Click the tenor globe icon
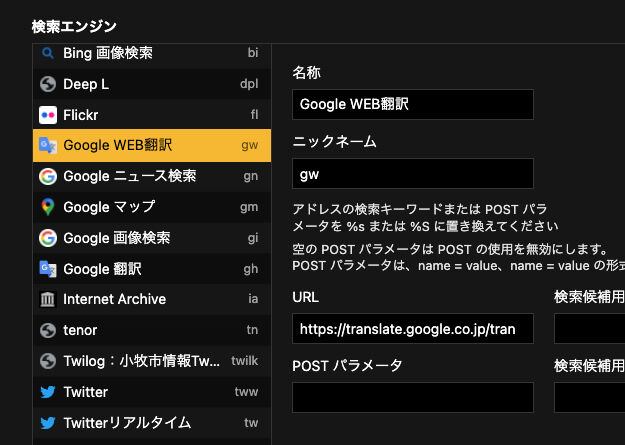Screen dimensions: 625x445 tap(48, 331)
